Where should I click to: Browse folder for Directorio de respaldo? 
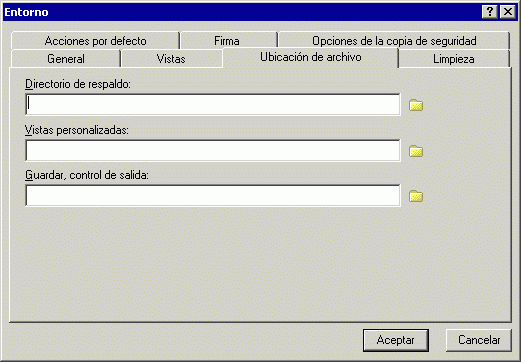pyautogui.click(x=416, y=105)
